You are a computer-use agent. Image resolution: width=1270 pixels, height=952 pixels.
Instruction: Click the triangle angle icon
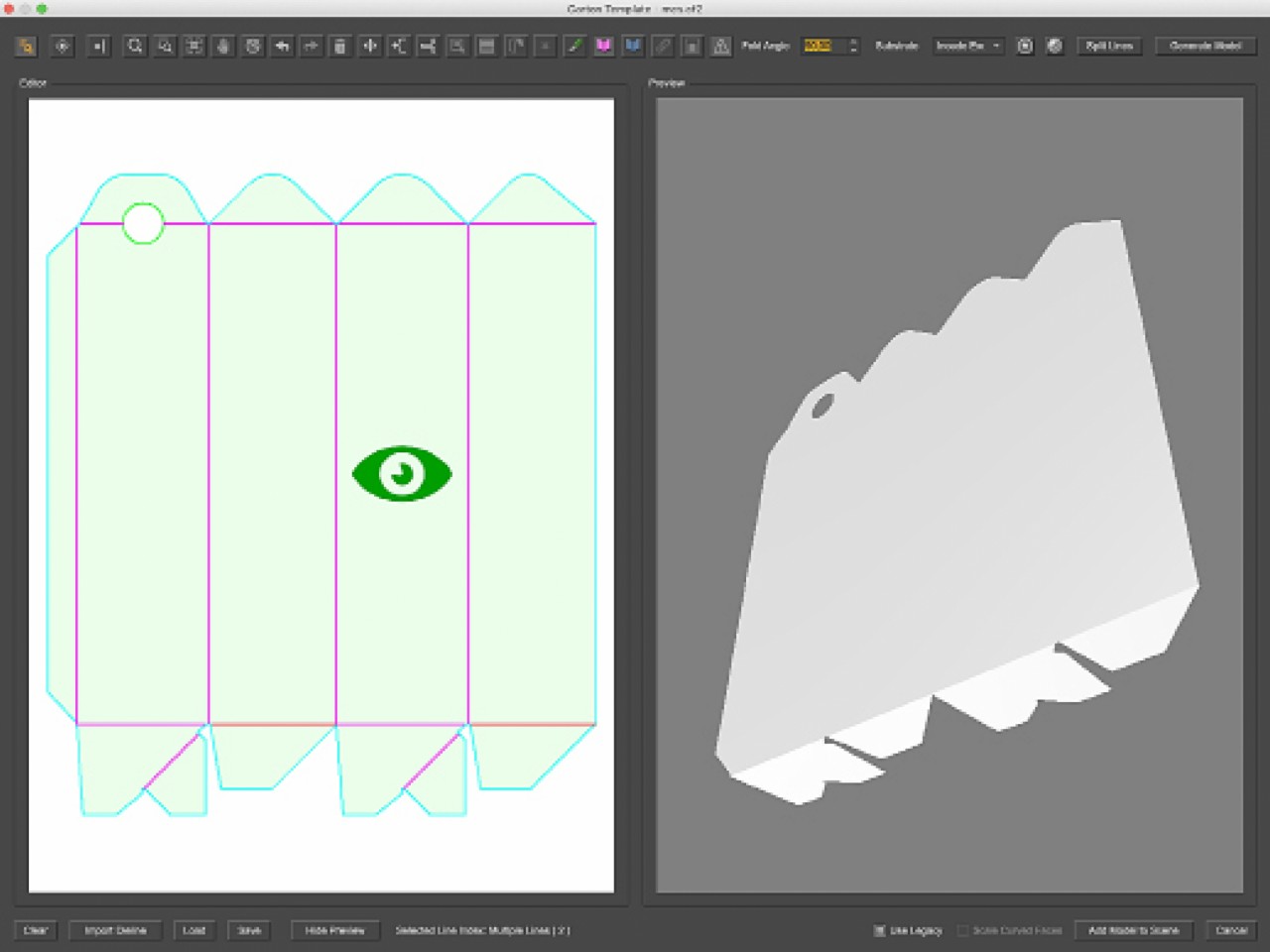(x=721, y=46)
